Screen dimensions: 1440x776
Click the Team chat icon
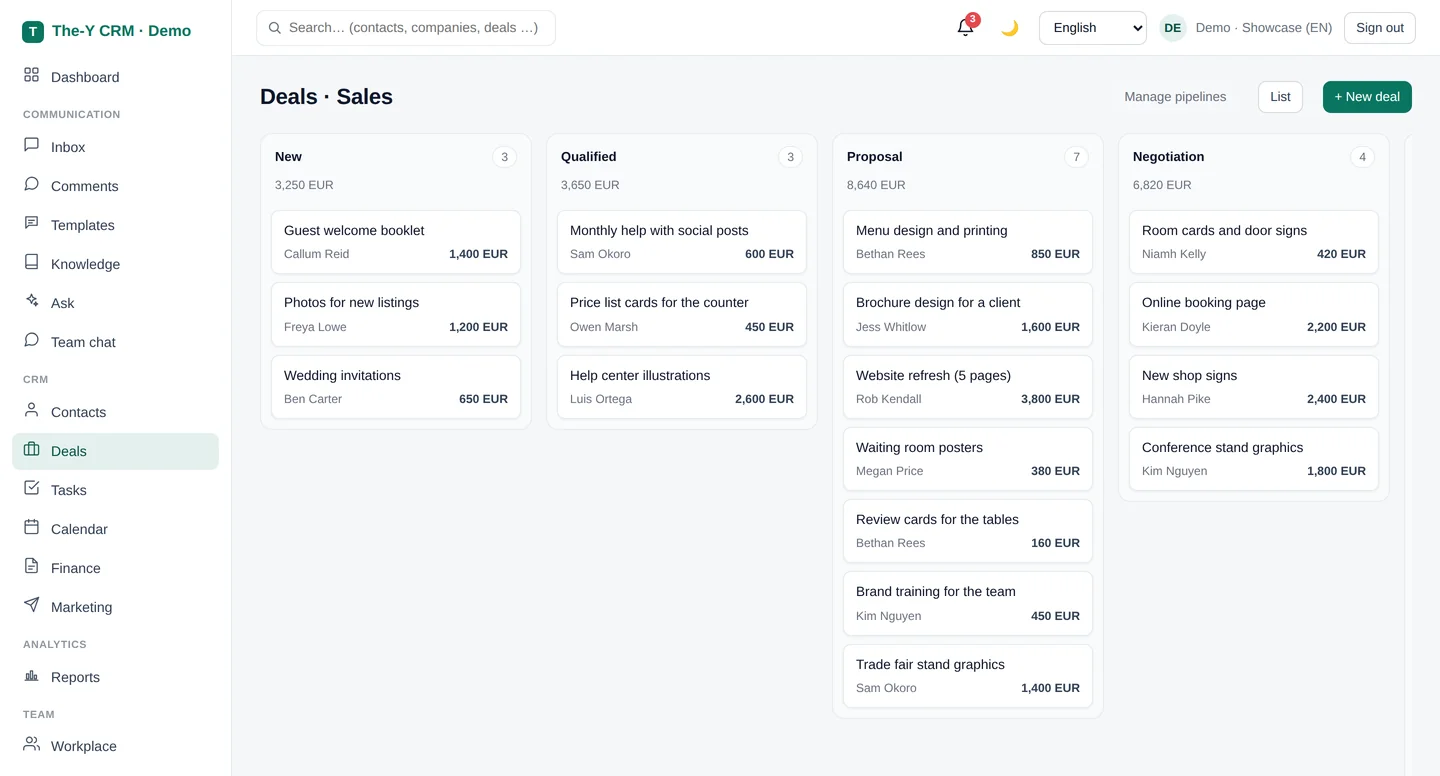(x=32, y=340)
